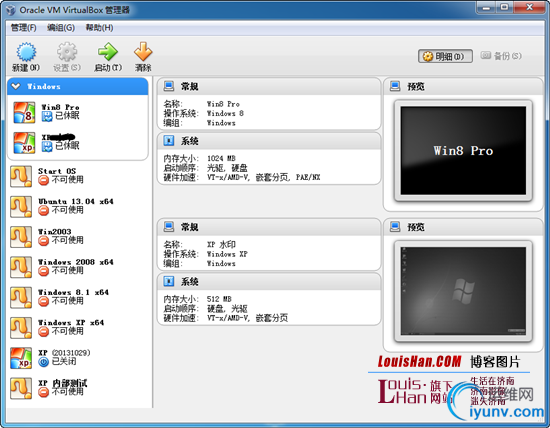Open the 帮助(H) menu
The width and height of the screenshot is (550, 428).
(99, 28)
